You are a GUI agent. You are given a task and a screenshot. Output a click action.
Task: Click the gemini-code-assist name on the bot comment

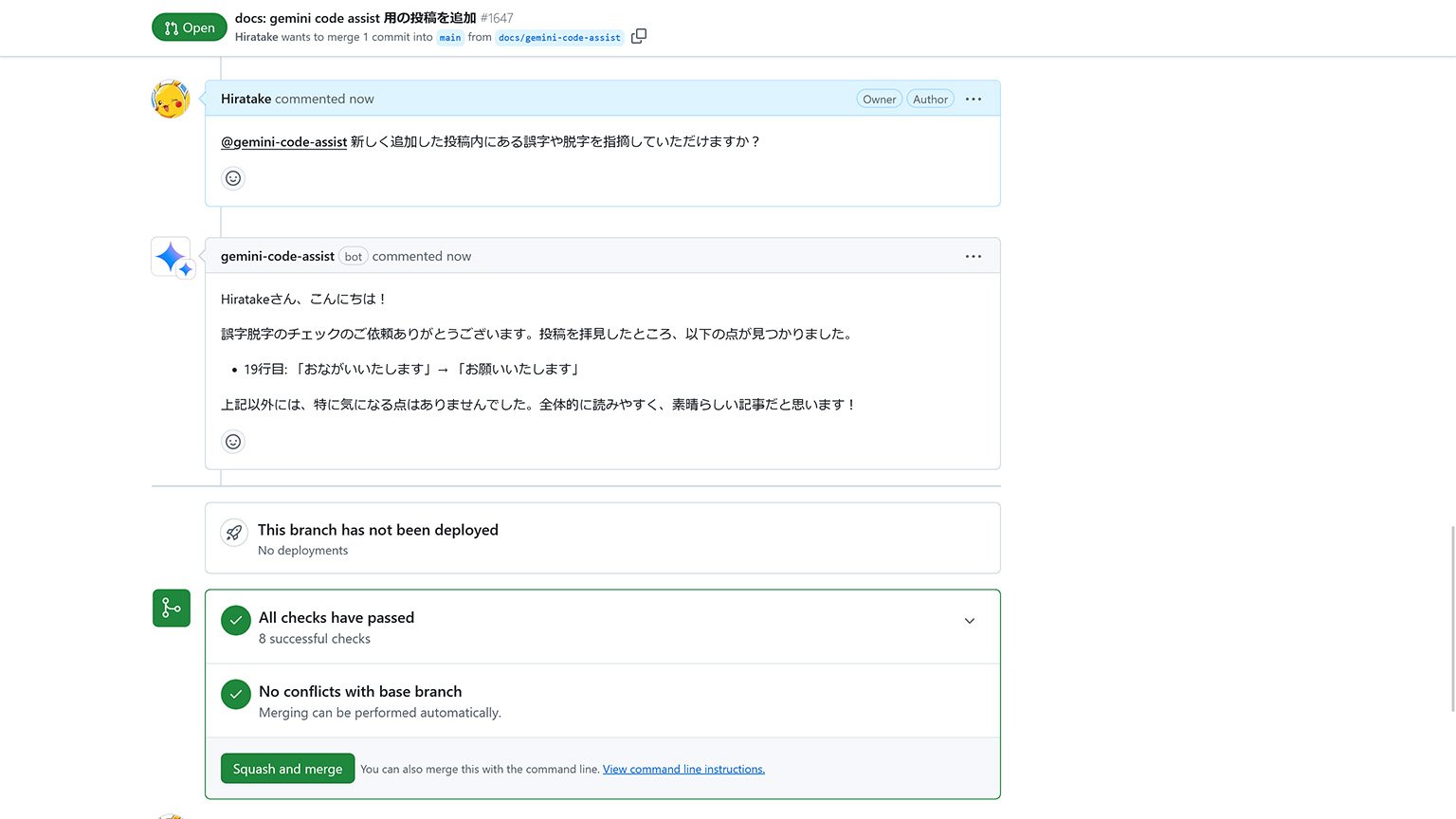tap(278, 256)
